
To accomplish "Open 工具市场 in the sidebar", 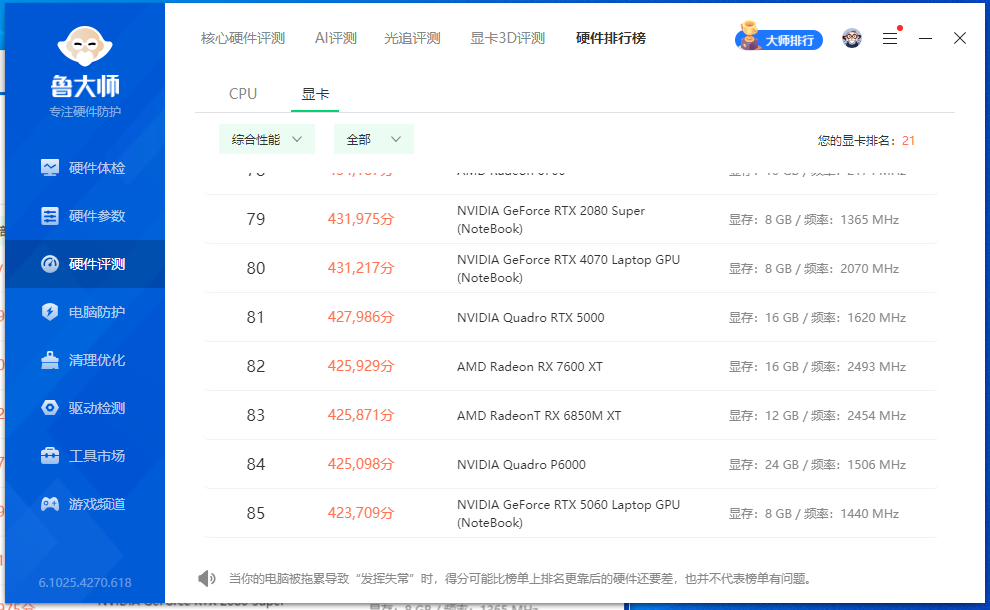I will point(85,456).
